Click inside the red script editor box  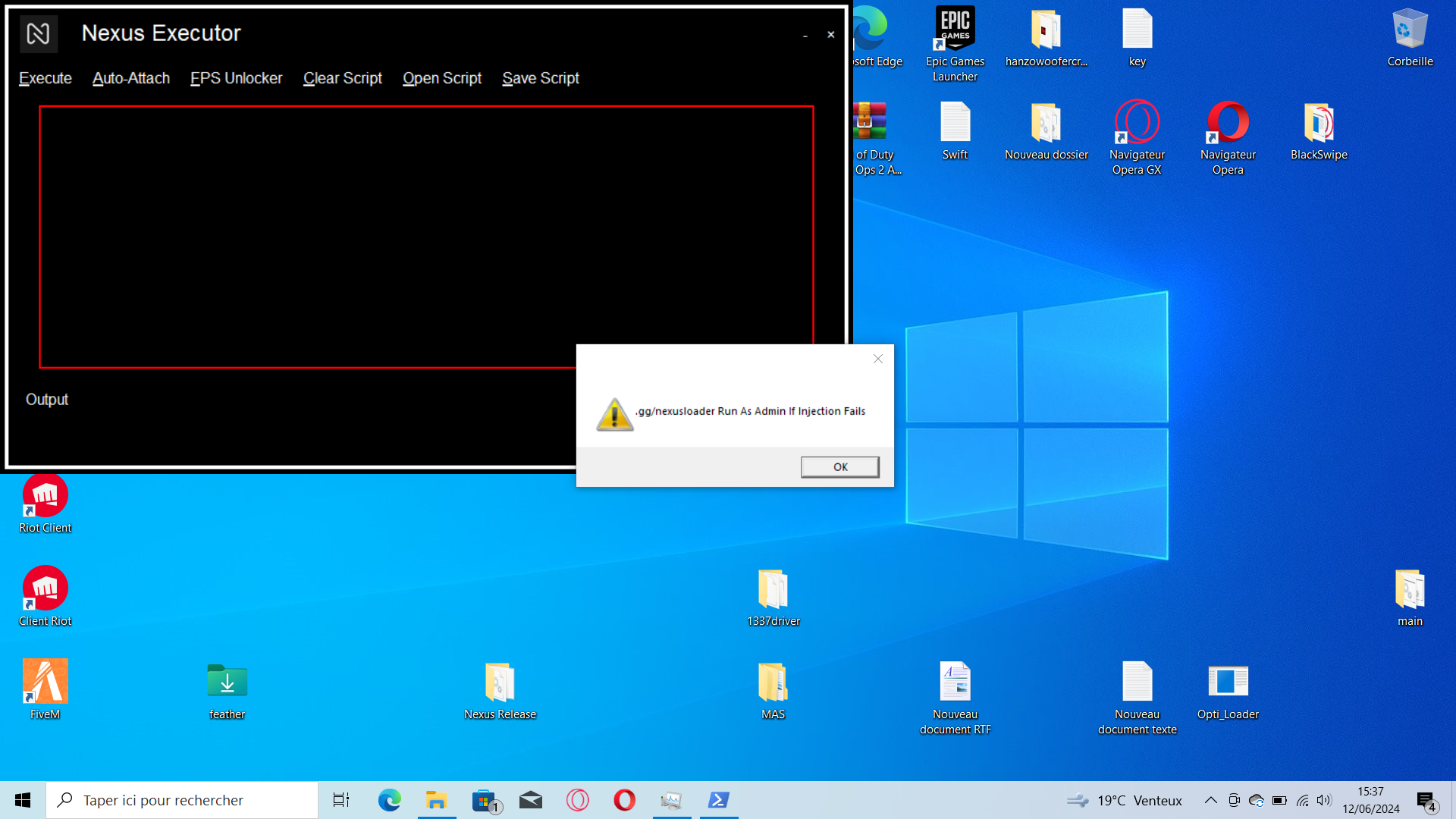click(303, 227)
